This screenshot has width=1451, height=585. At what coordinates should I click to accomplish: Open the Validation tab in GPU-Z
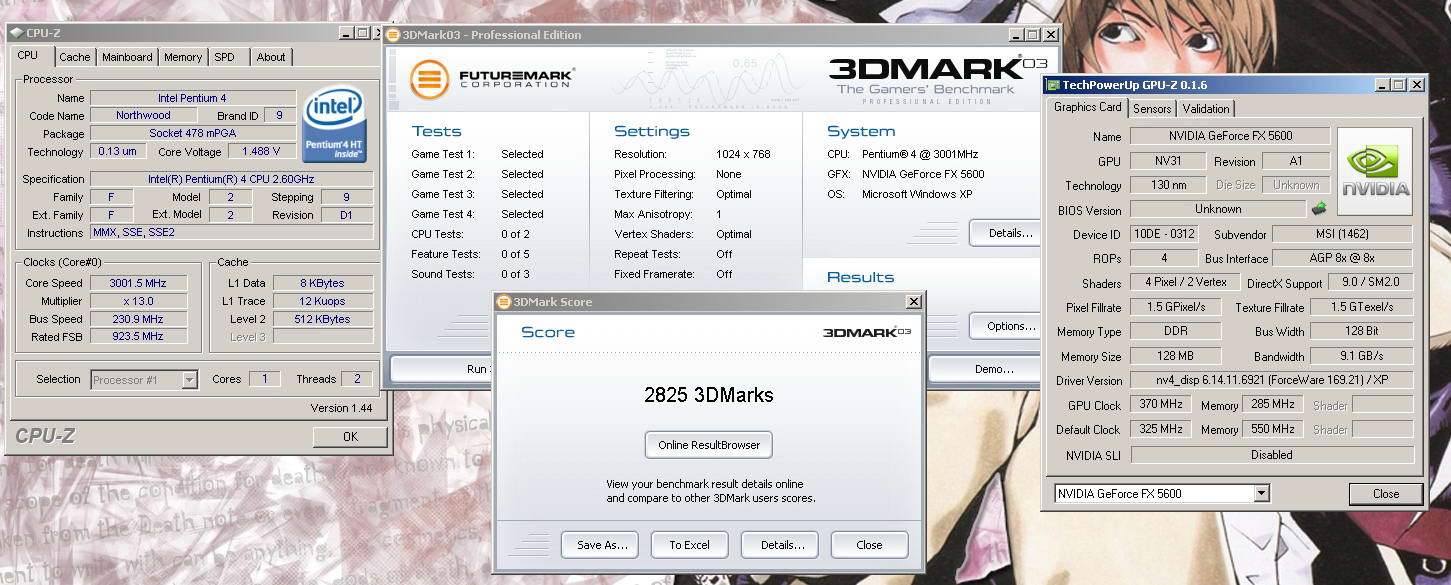1206,108
